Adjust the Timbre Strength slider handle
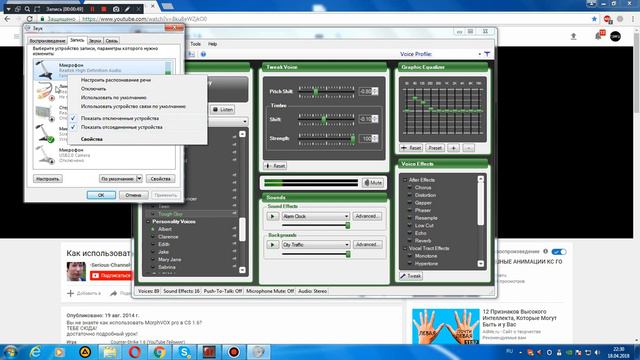This screenshot has width=640, height=360. (x=353, y=139)
